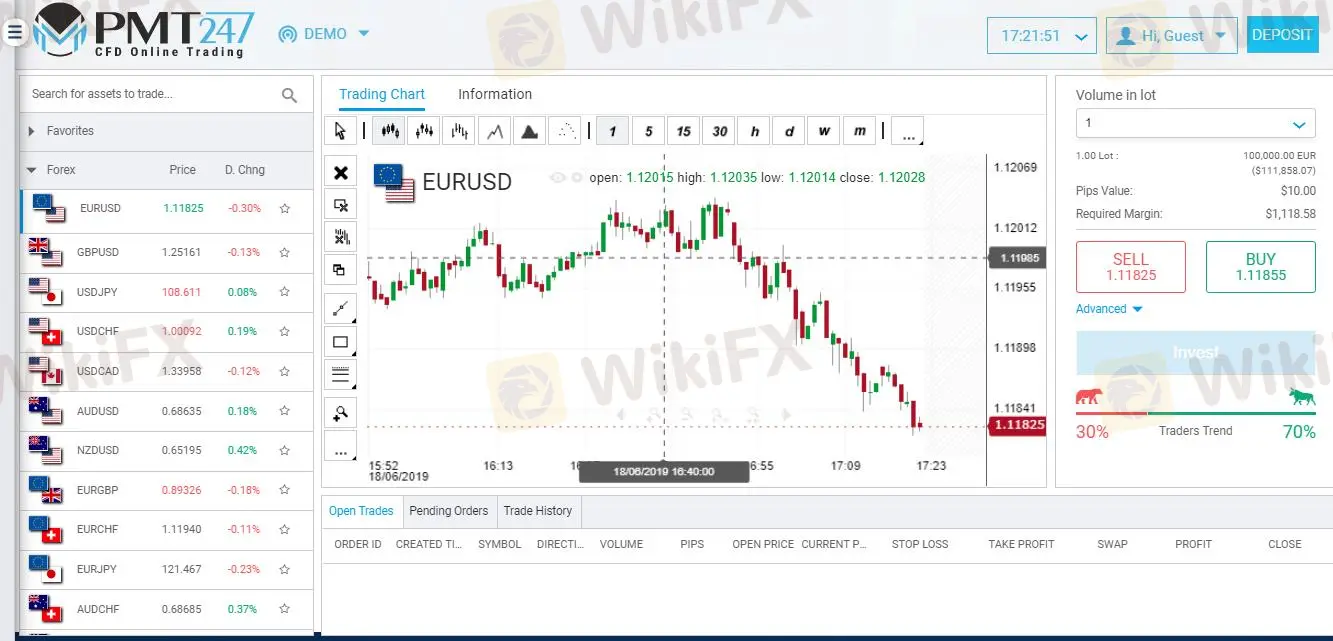Select the crosshair pointer tool
Viewport: 1333px width, 641px height.
341,130
